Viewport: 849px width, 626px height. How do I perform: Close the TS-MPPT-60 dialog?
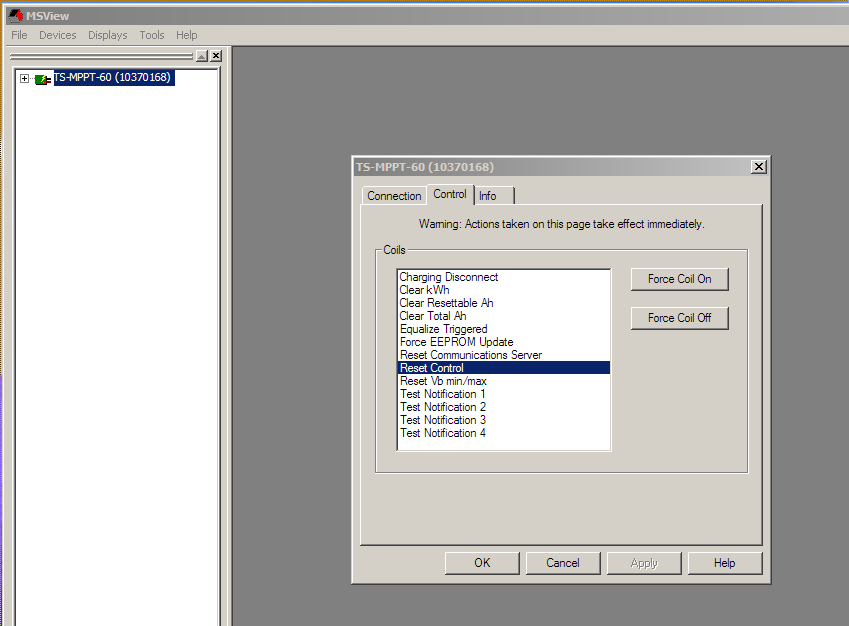[x=759, y=167]
